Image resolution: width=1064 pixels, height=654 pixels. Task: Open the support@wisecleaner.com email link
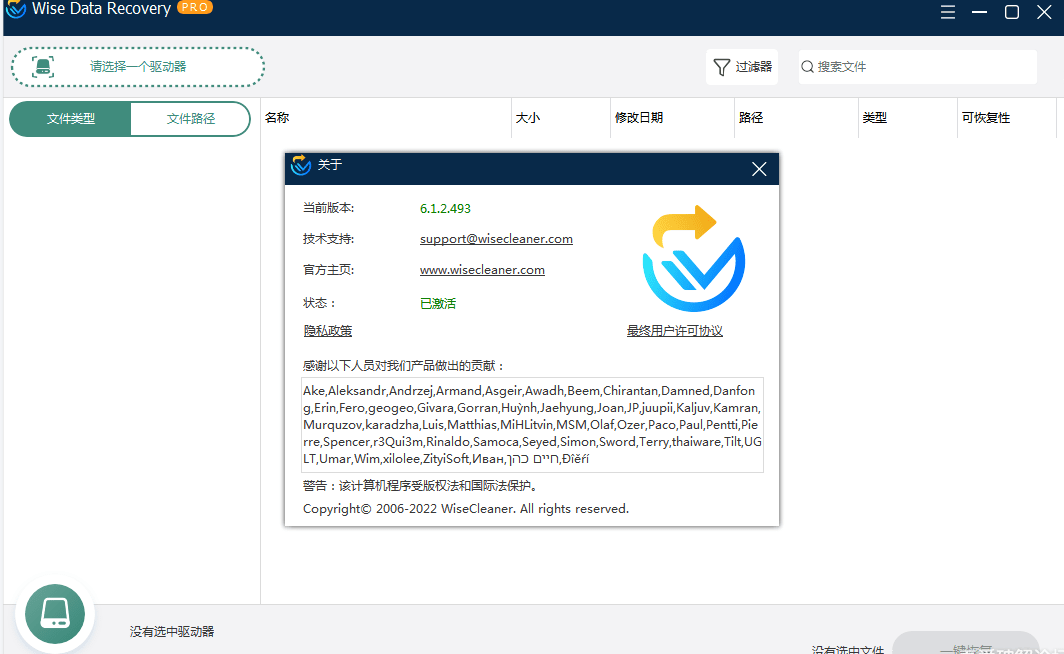point(496,239)
